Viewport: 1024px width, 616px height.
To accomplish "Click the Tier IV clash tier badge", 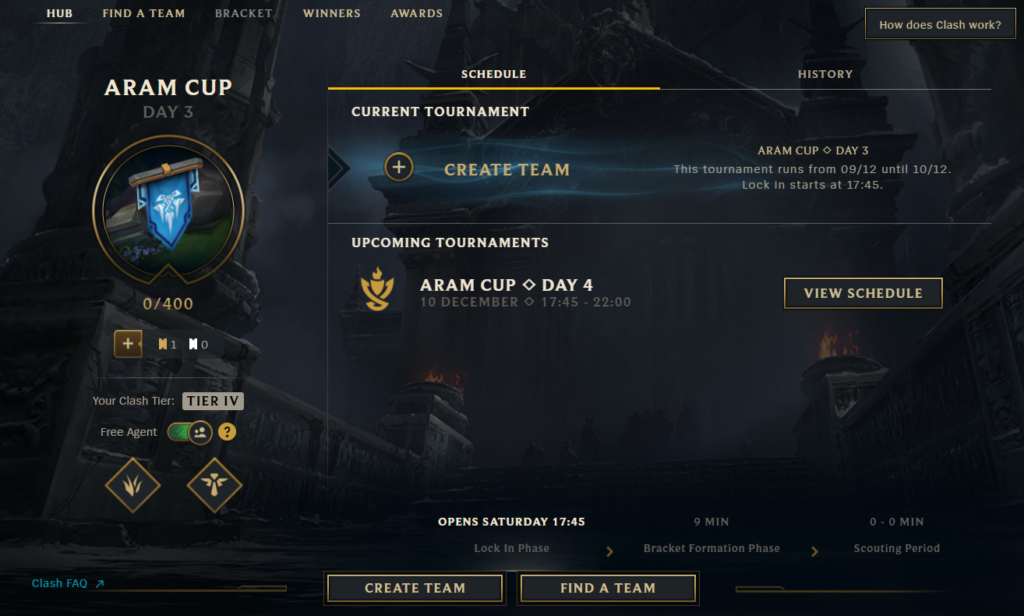I will pos(213,401).
